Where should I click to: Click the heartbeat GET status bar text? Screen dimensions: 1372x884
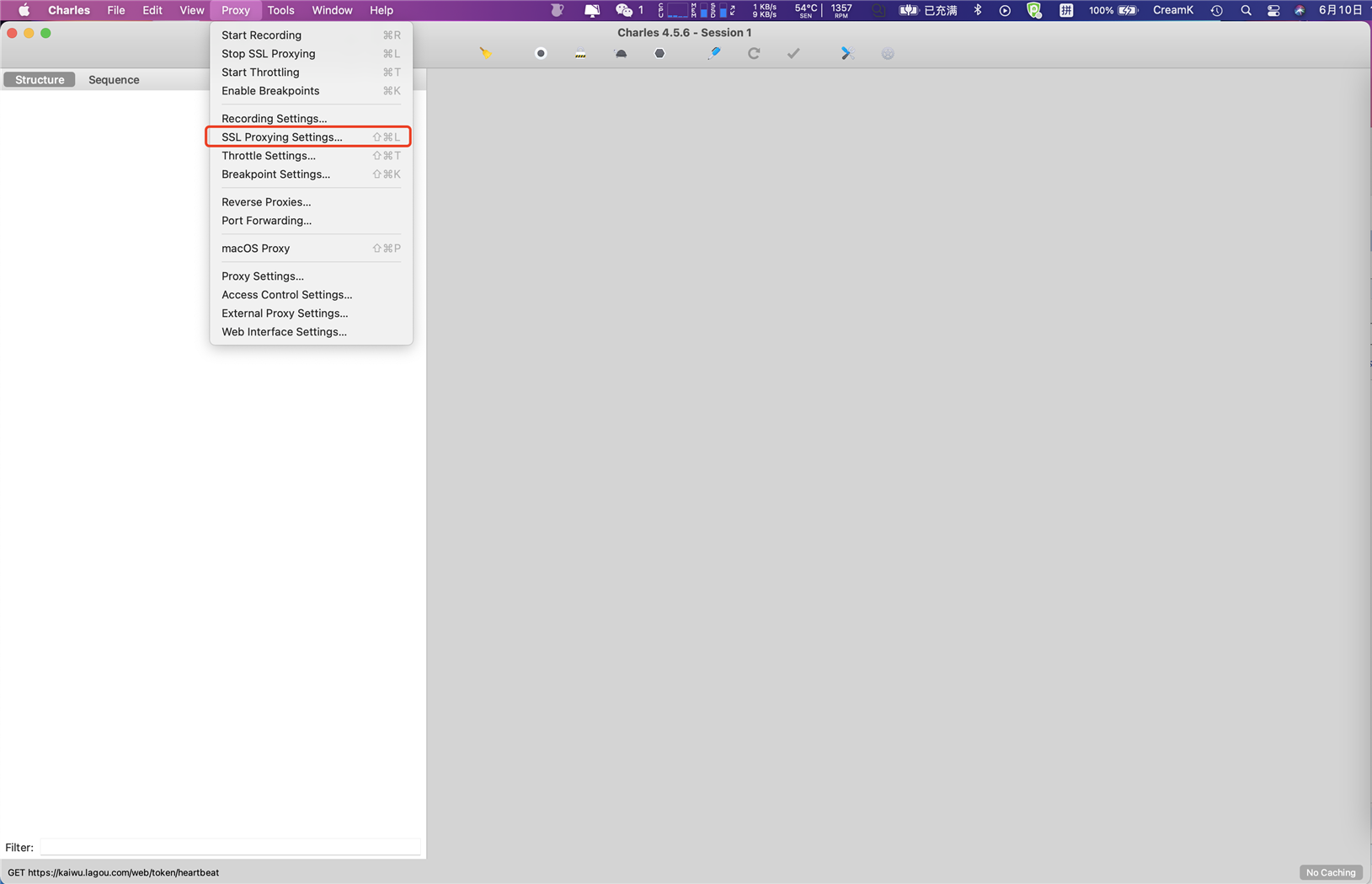(x=113, y=872)
